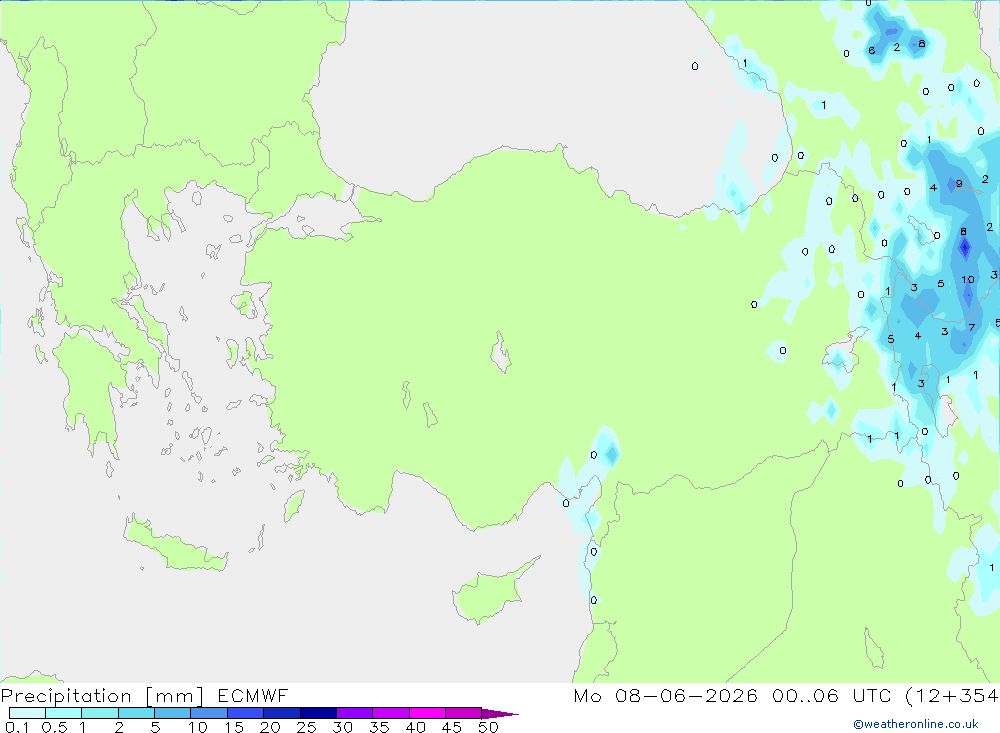Click the '9' precipitation value on map
1000x733 pixels.
[x=959, y=184]
